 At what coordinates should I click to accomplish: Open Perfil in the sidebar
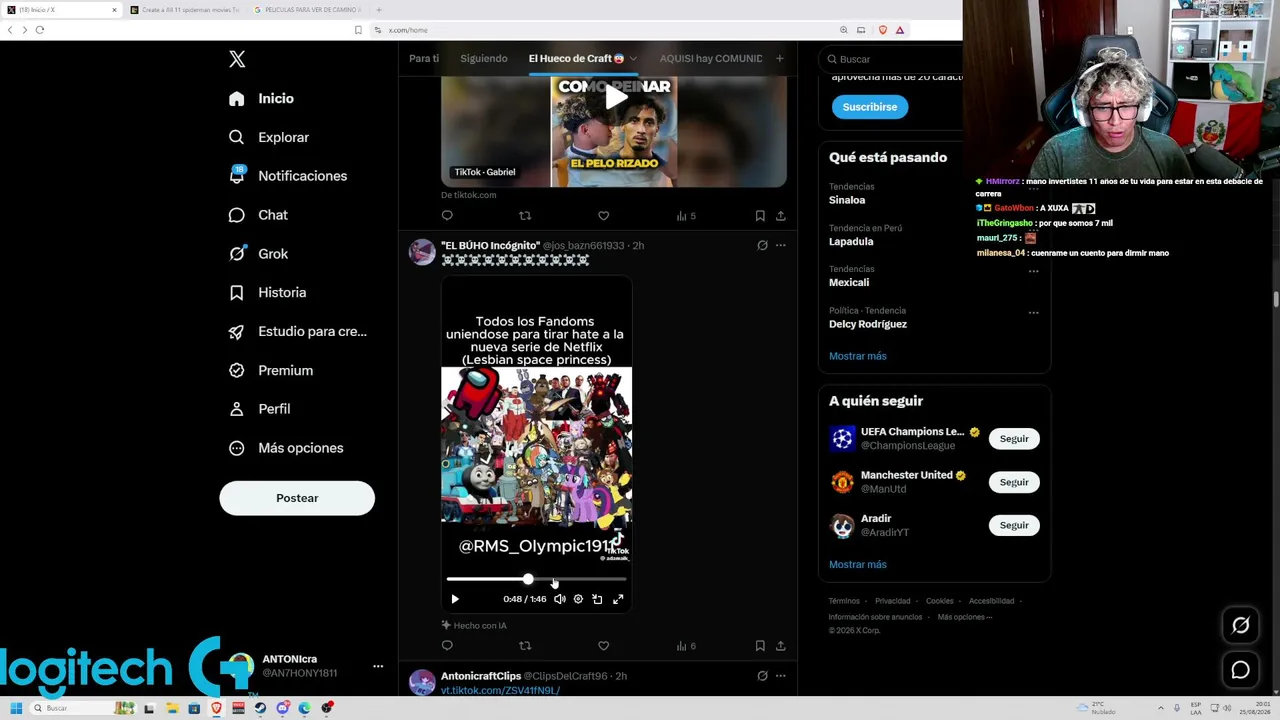point(258,409)
